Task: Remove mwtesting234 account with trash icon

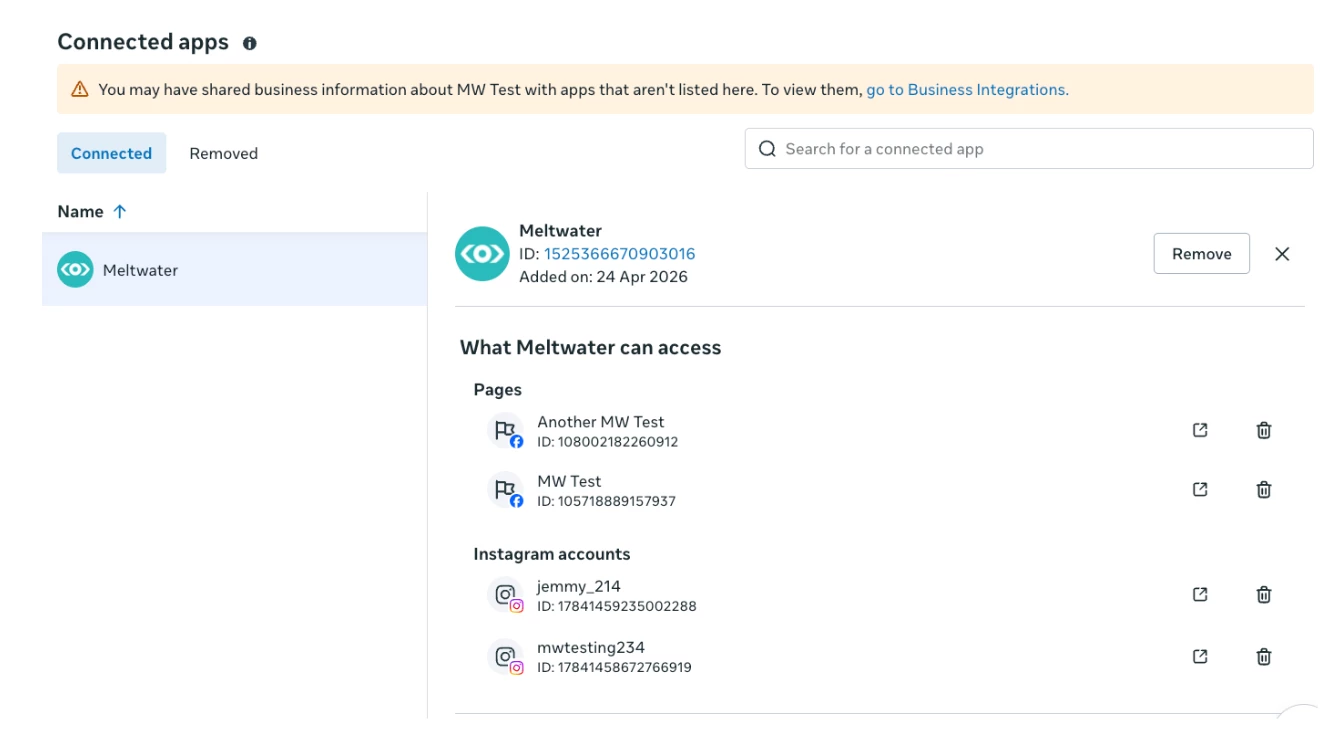Action: tap(1264, 656)
